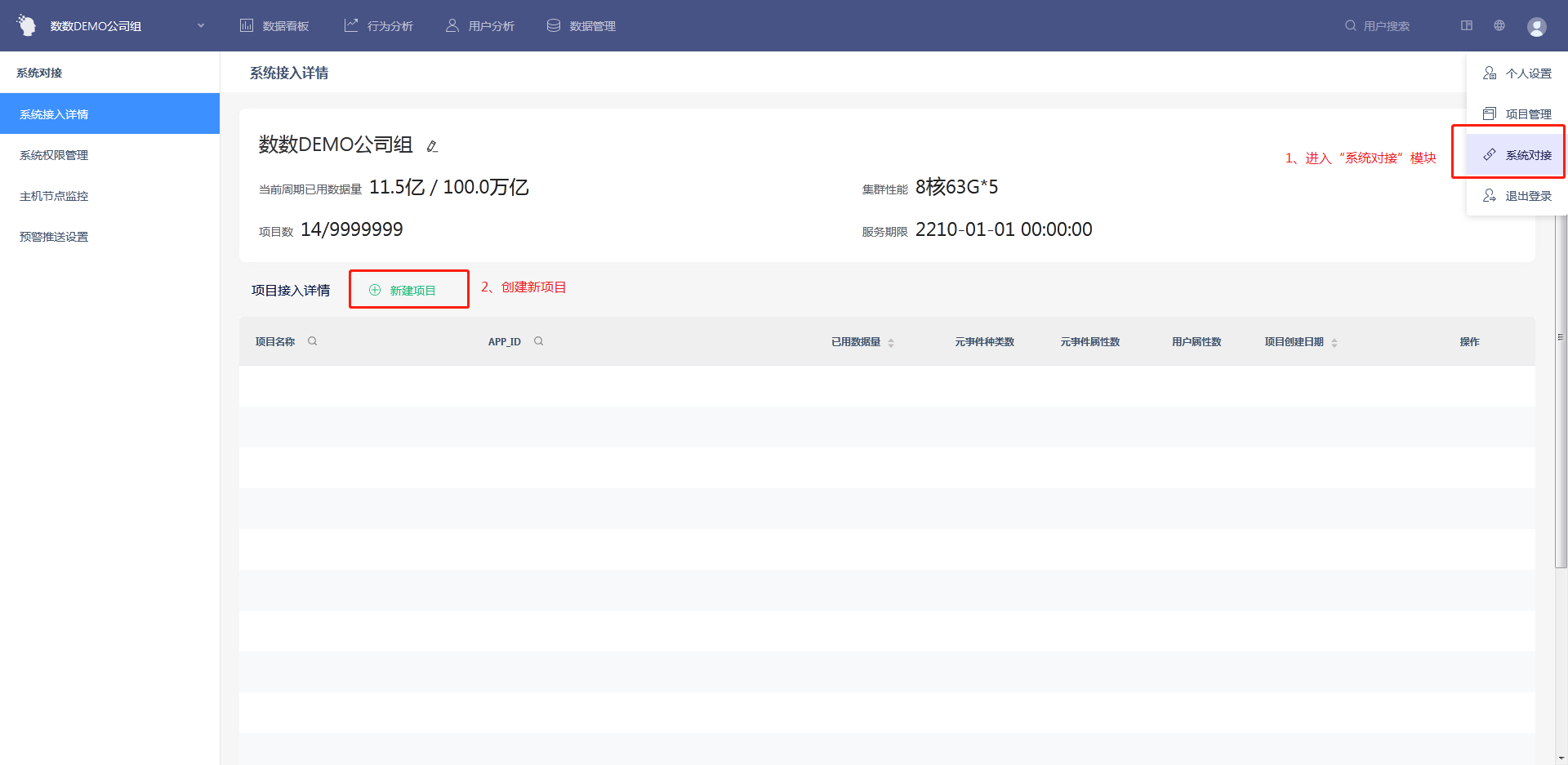This screenshot has height=765, width=1568.
Task: Choose 退出登录 from the user menu
Action: [x=1517, y=196]
